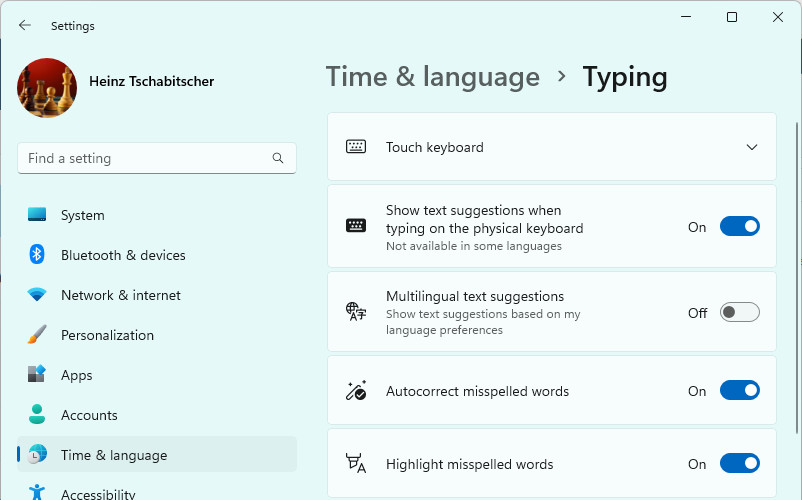This screenshot has width=802, height=500.
Task: Click the Touch keyboard icon
Action: [x=356, y=147]
